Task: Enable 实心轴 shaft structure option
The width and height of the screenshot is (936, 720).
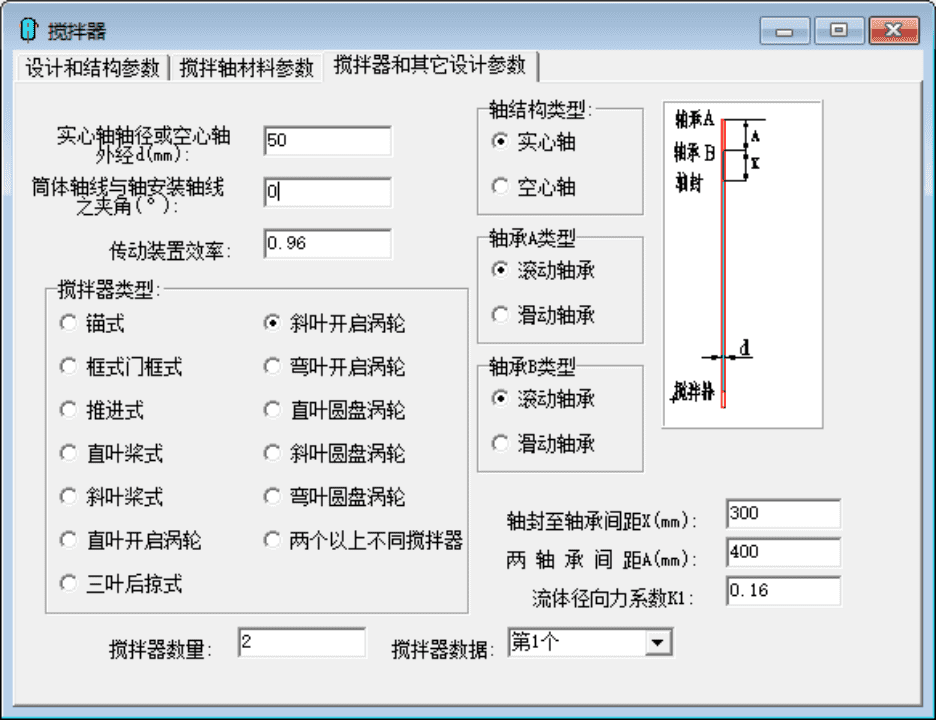Action: (x=499, y=143)
